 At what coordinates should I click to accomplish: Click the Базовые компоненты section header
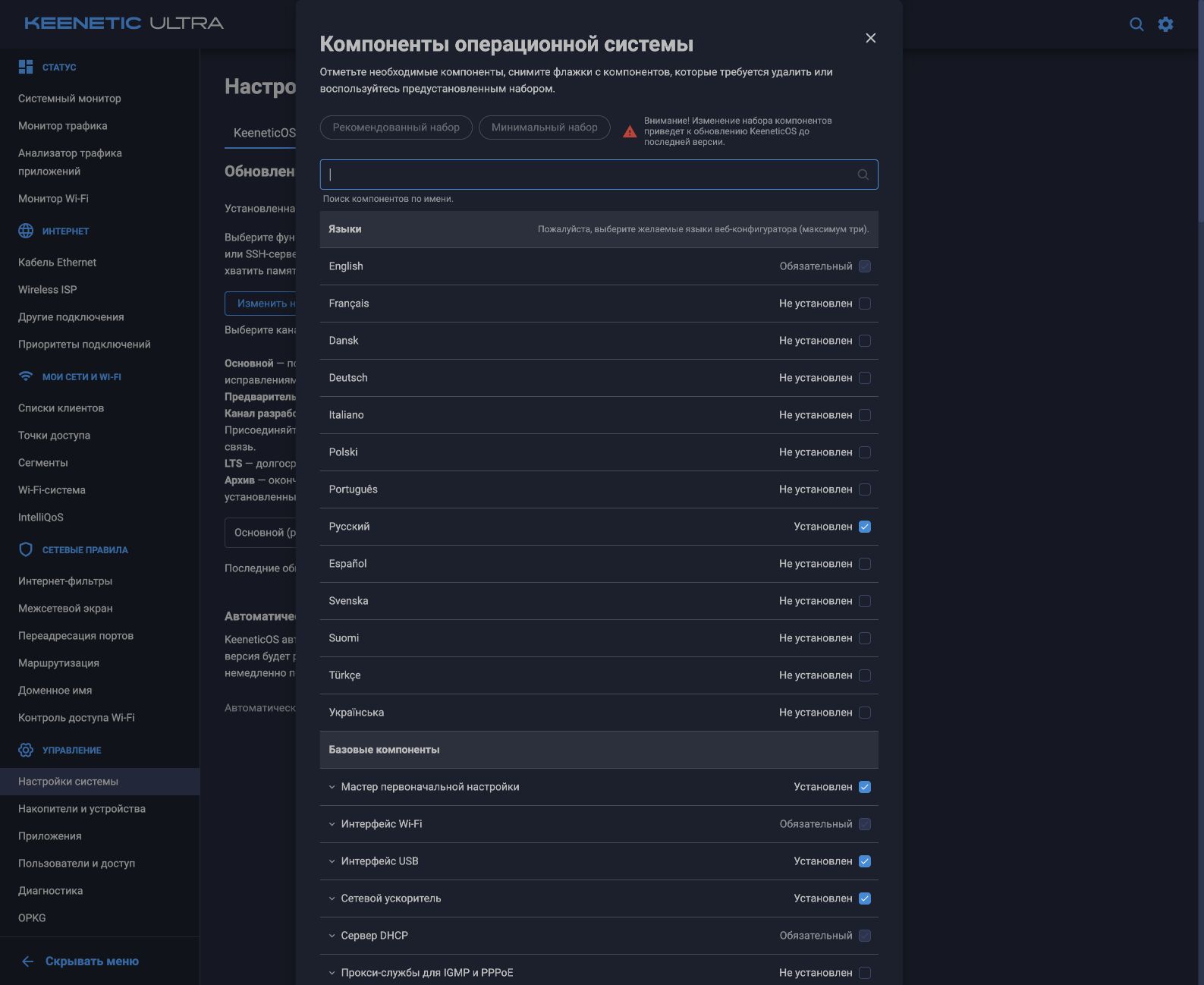point(599,750)
